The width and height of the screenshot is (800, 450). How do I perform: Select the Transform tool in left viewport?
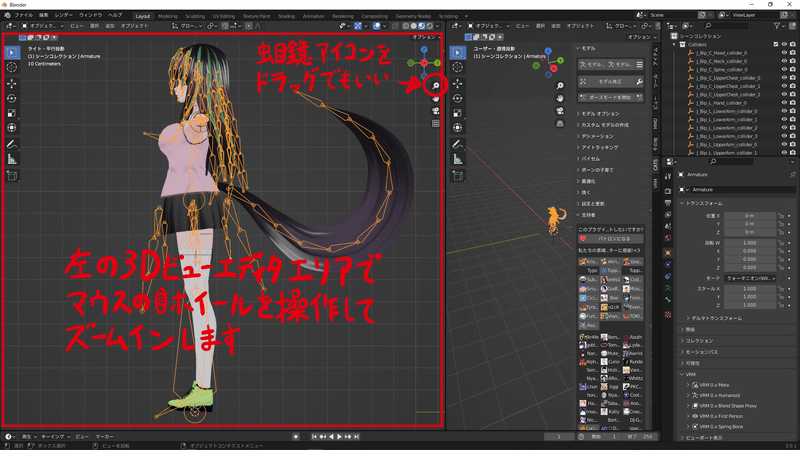click(12, 128)
